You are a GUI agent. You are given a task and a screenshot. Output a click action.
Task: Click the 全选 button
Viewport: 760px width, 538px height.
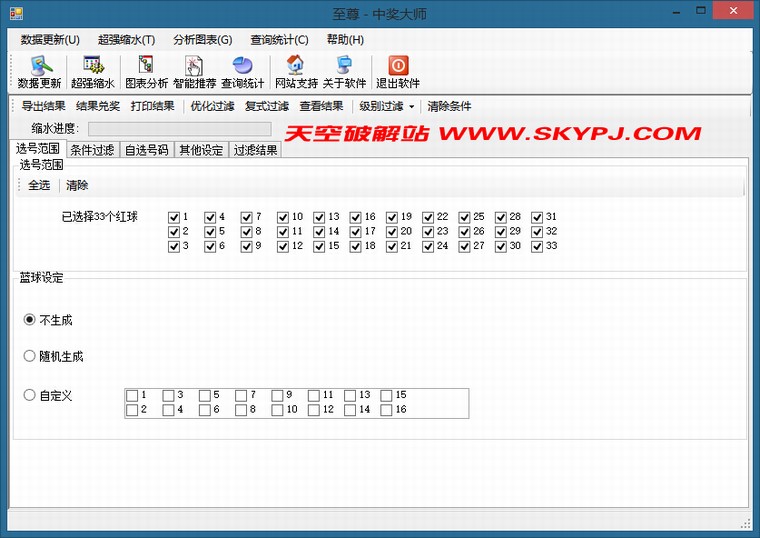tap(39, 185)
